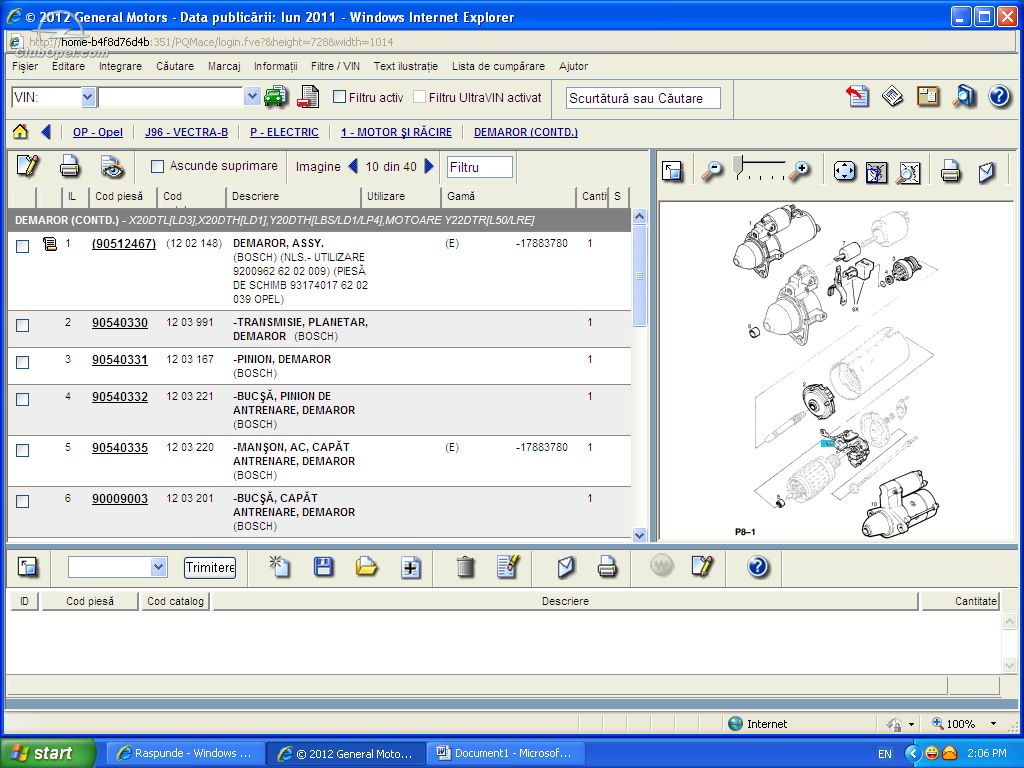Print the shopping list with the printer icon

tap(607, 566)
